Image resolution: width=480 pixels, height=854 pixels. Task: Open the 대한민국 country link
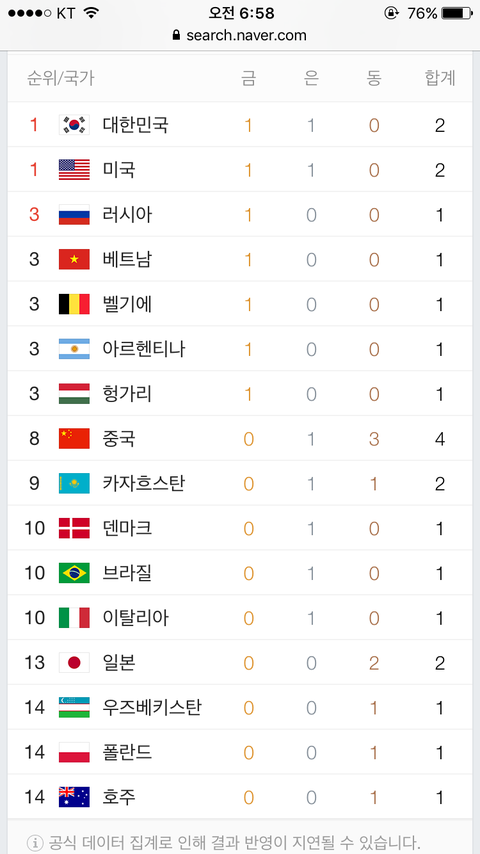136,125
